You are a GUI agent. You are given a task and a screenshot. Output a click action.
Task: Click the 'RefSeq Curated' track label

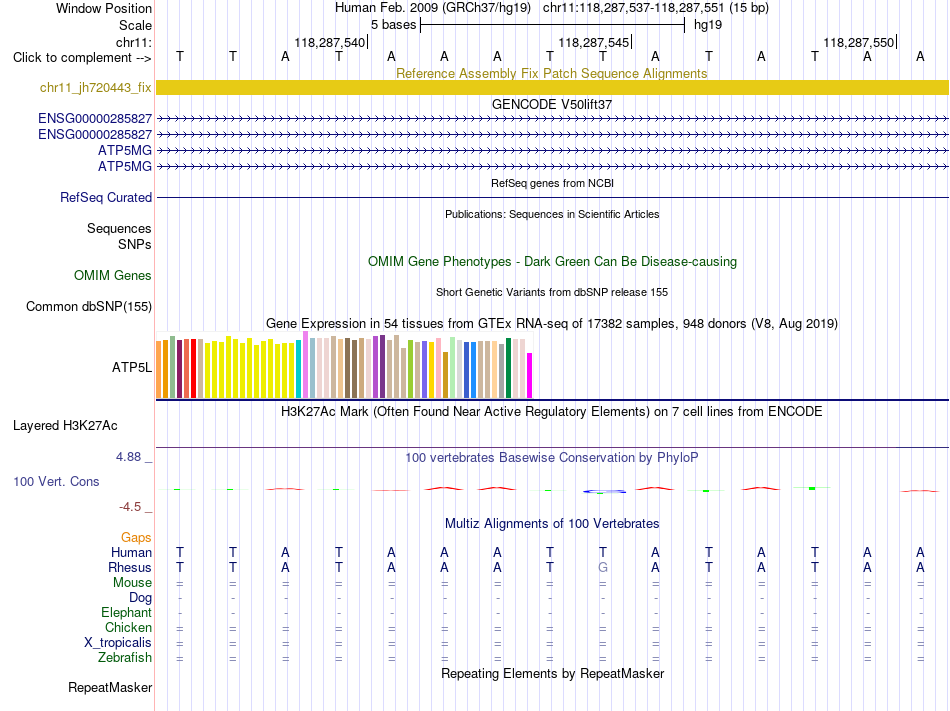pos(106,197)
